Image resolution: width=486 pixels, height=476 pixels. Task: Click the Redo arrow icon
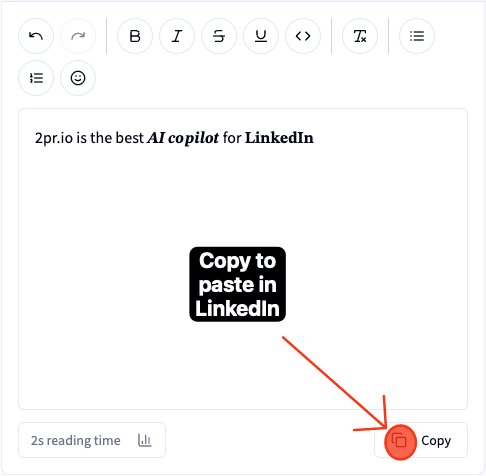78,36
